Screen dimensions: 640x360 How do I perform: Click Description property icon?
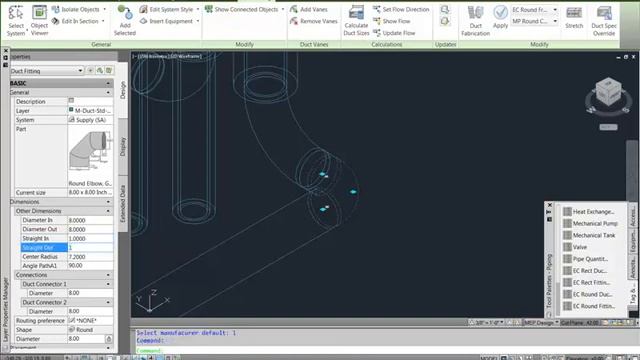[71, 100]
